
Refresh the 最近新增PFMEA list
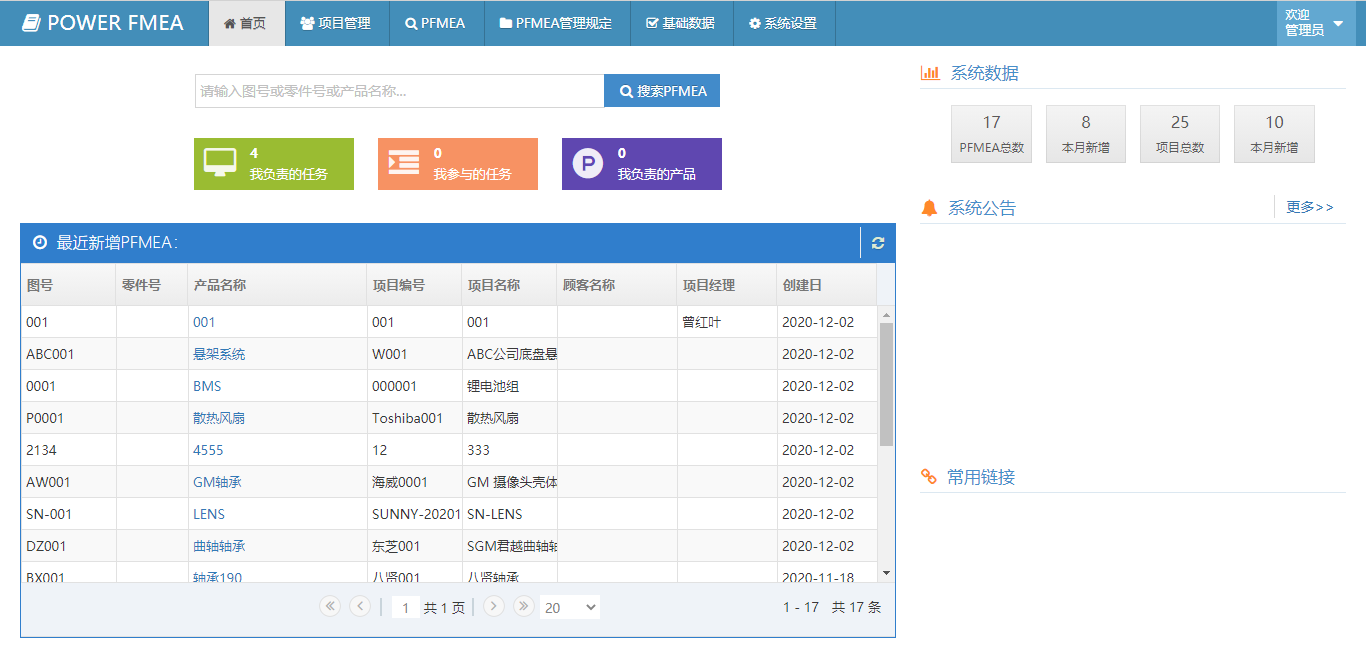878,243
